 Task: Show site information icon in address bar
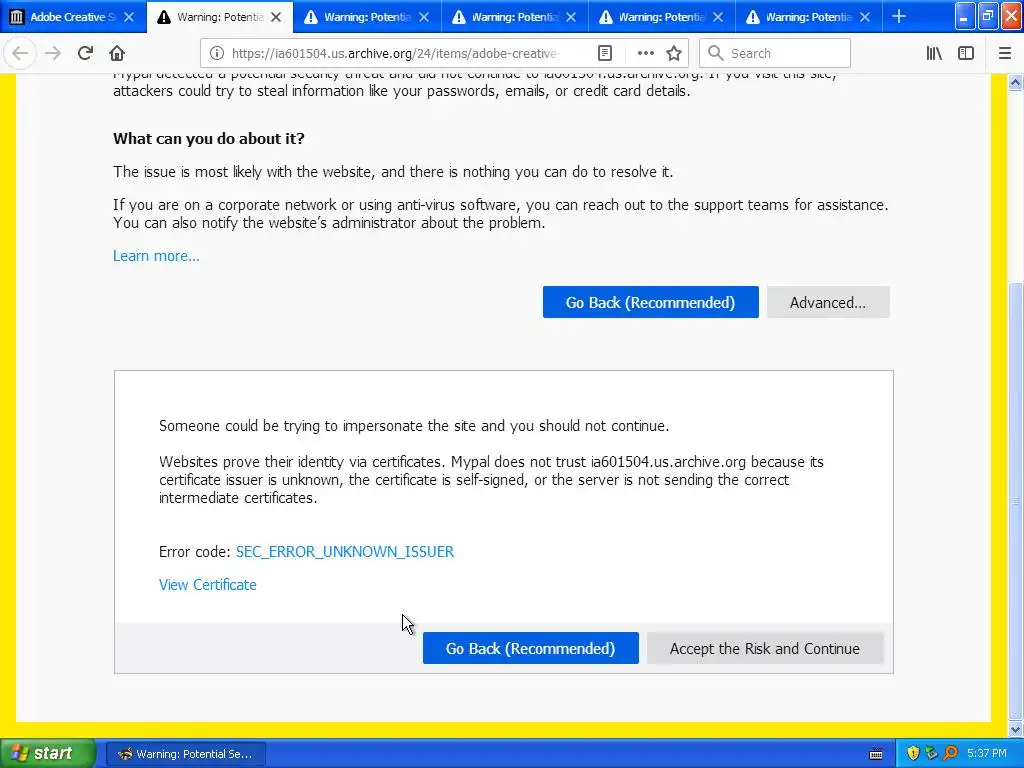[217, 54]
